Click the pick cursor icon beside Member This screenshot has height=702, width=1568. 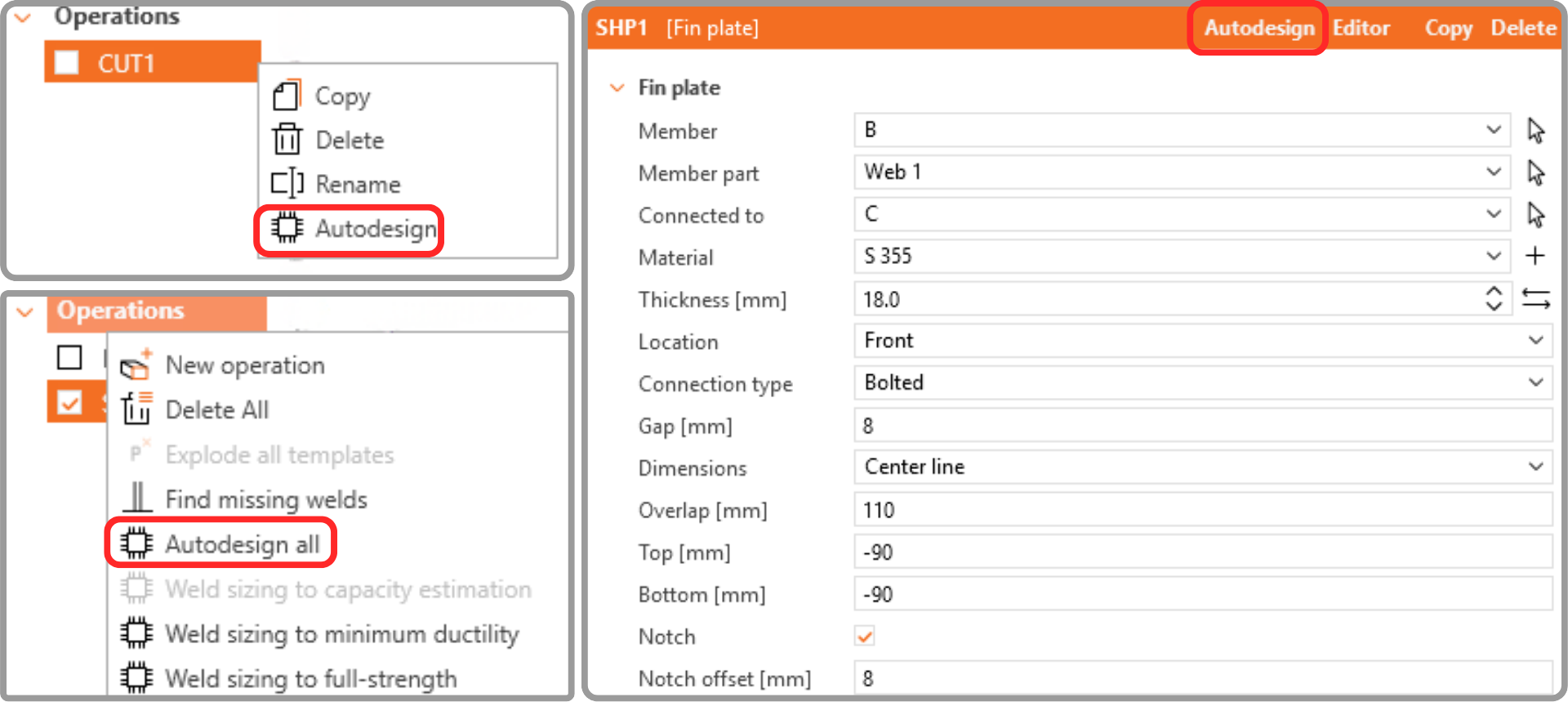[1535, 130]
